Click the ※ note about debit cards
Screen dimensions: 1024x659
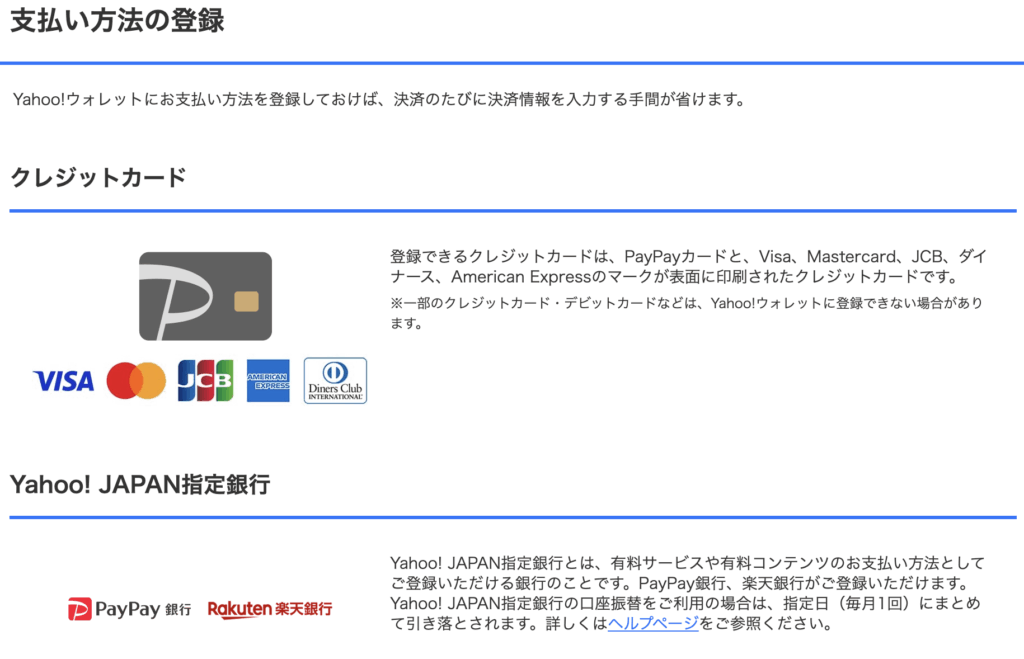[687, 312]
